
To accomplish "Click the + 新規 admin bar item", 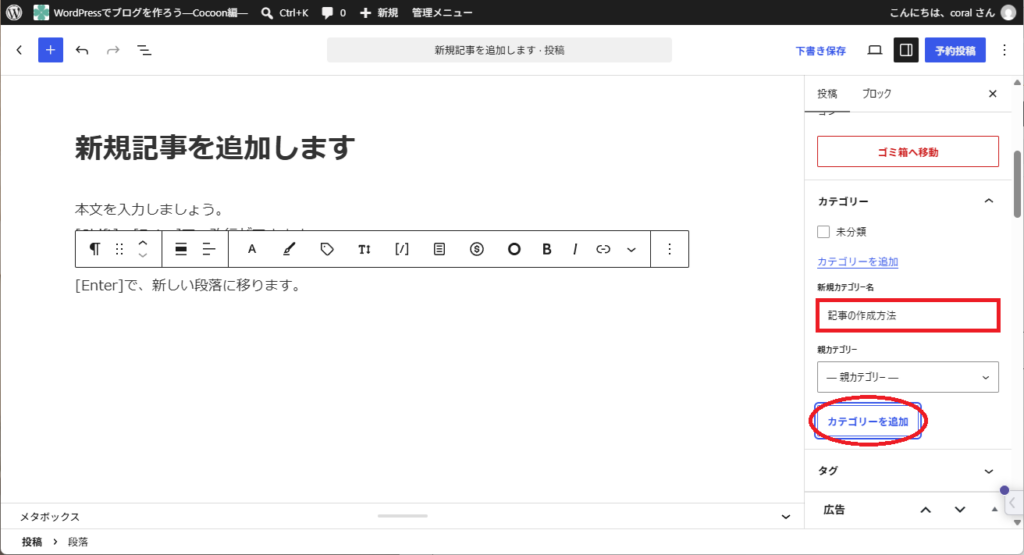I will (379, 12).
